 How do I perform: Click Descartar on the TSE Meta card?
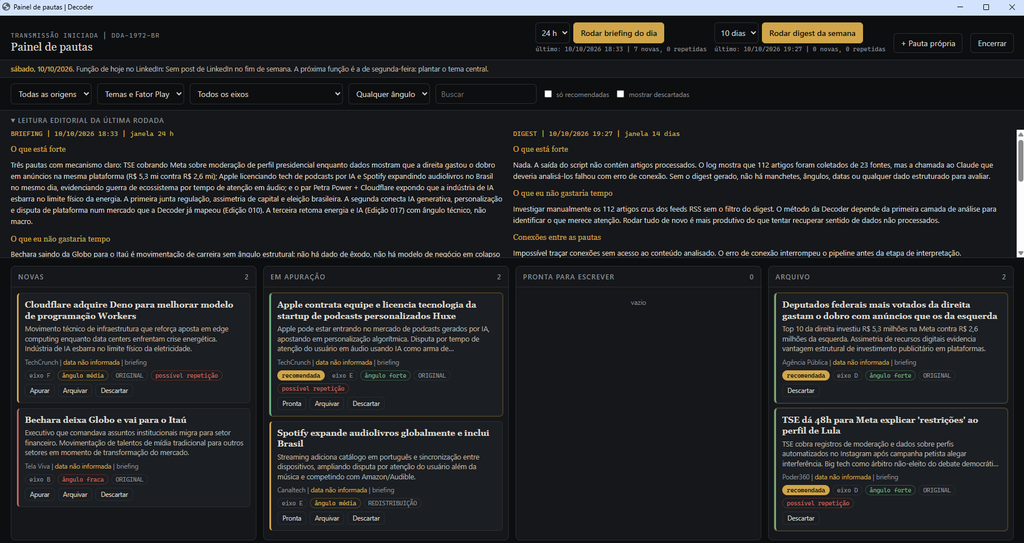[801, 518]
